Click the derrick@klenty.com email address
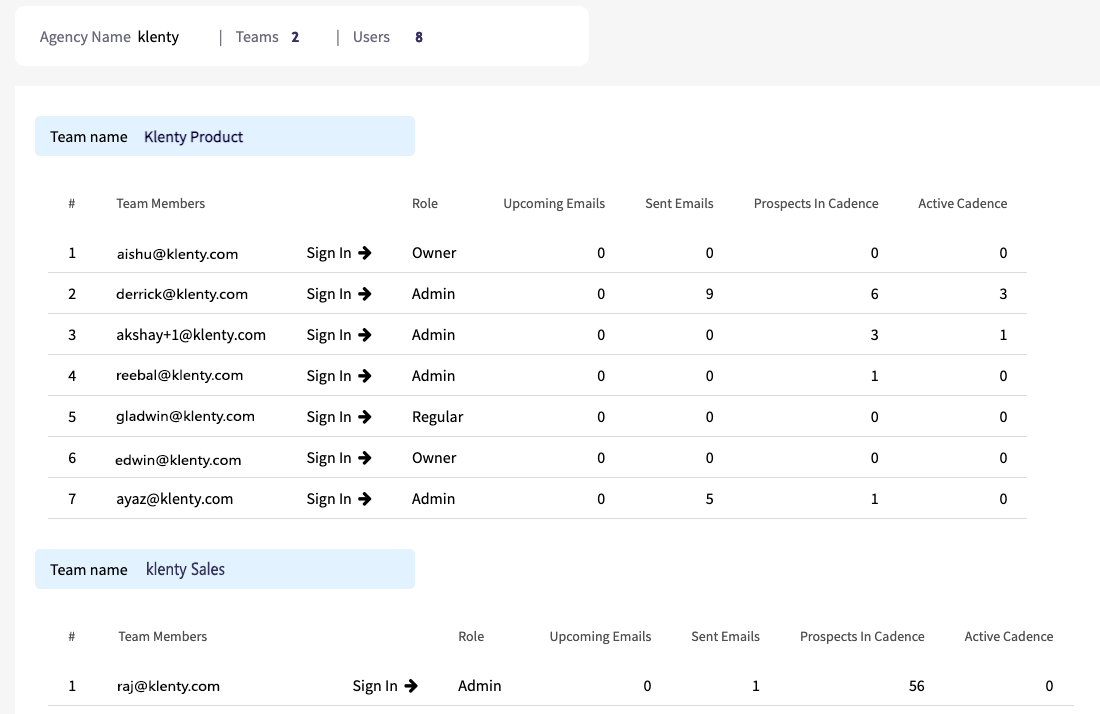Viewport: 1100px width, 714px height. pos(182,294)
